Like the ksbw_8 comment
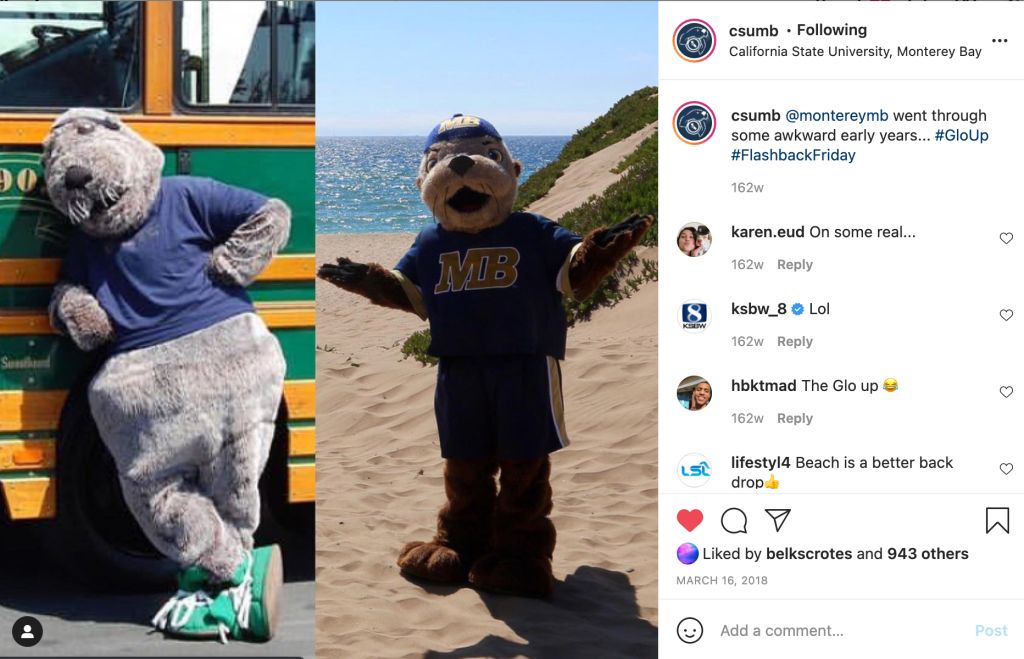The height and width of the screenshot is (659, 1024). point(1006,316)
